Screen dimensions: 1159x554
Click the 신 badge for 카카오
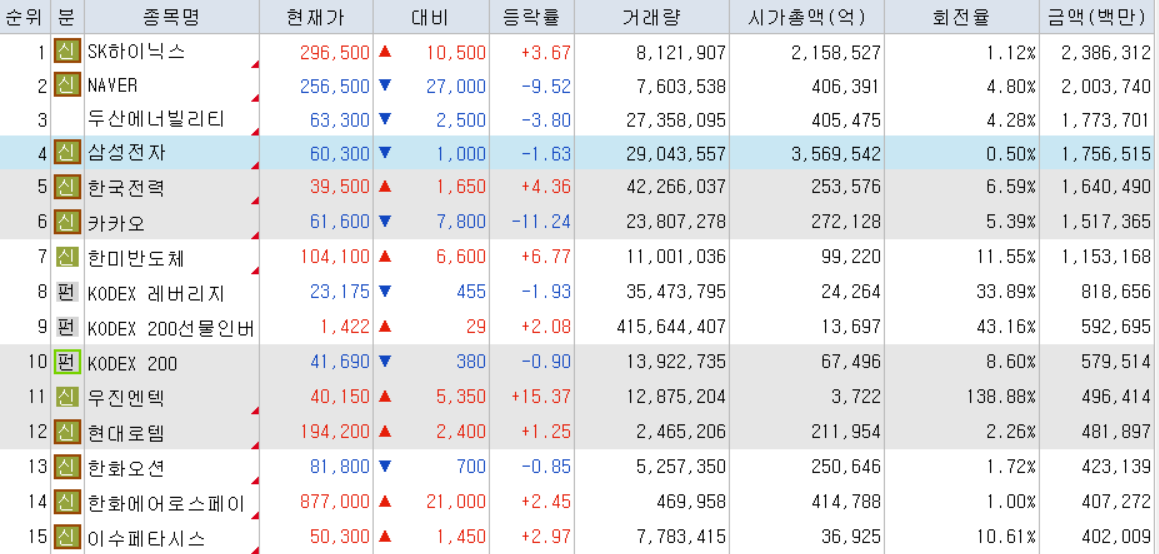[x=67, y=222]
